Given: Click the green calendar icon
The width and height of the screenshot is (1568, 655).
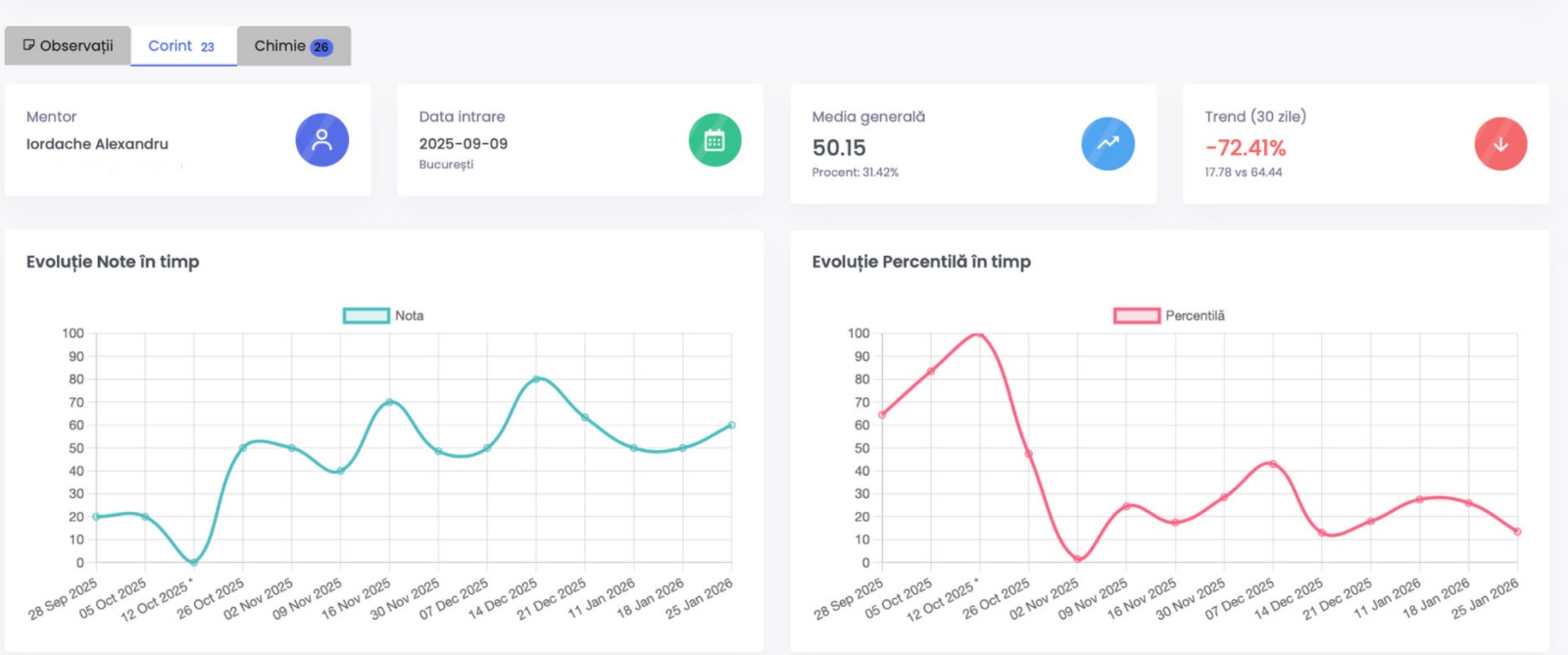Looking at the screenshot, I should (x=714, y=140).
